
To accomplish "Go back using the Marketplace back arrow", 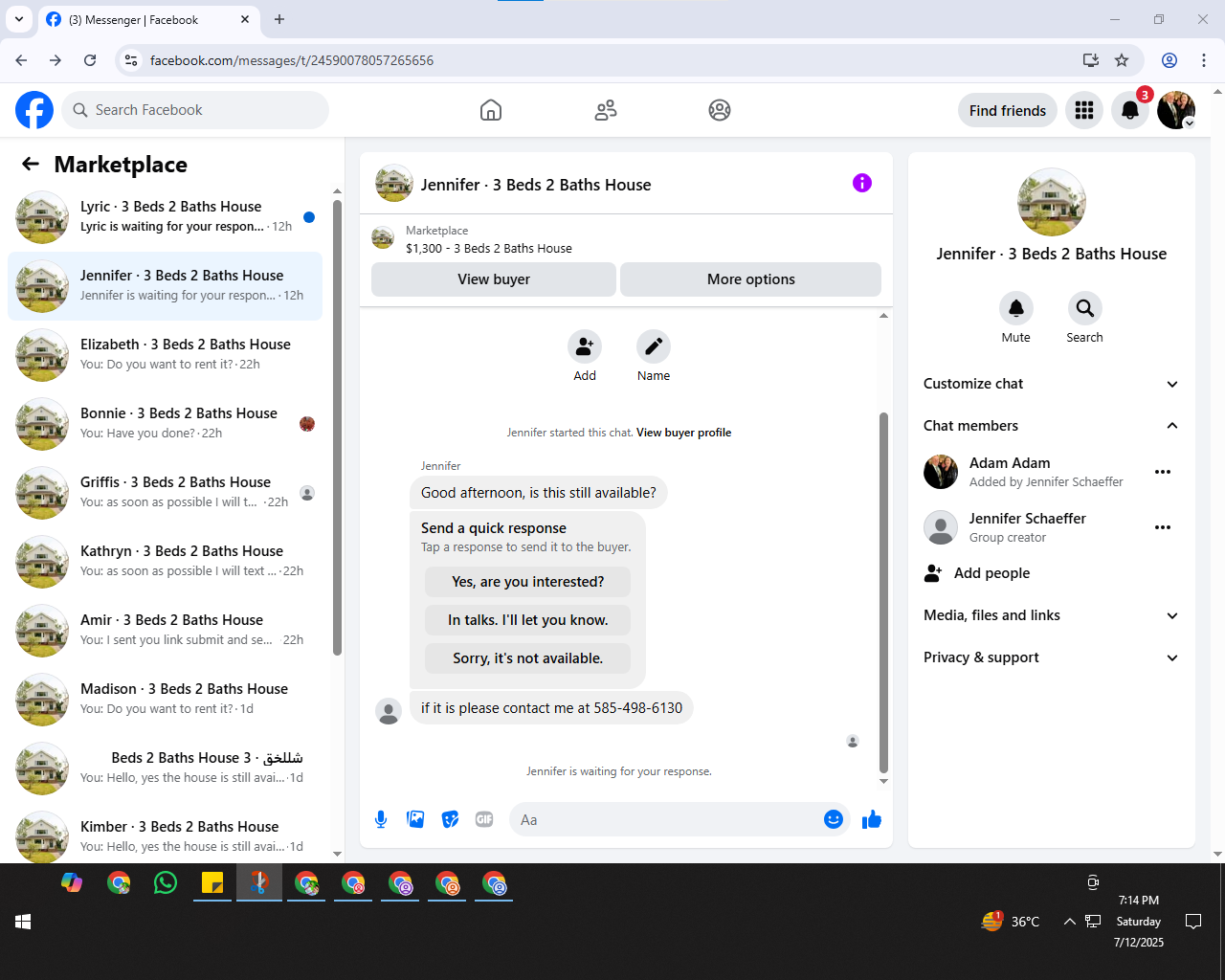I will coord(31,164).
